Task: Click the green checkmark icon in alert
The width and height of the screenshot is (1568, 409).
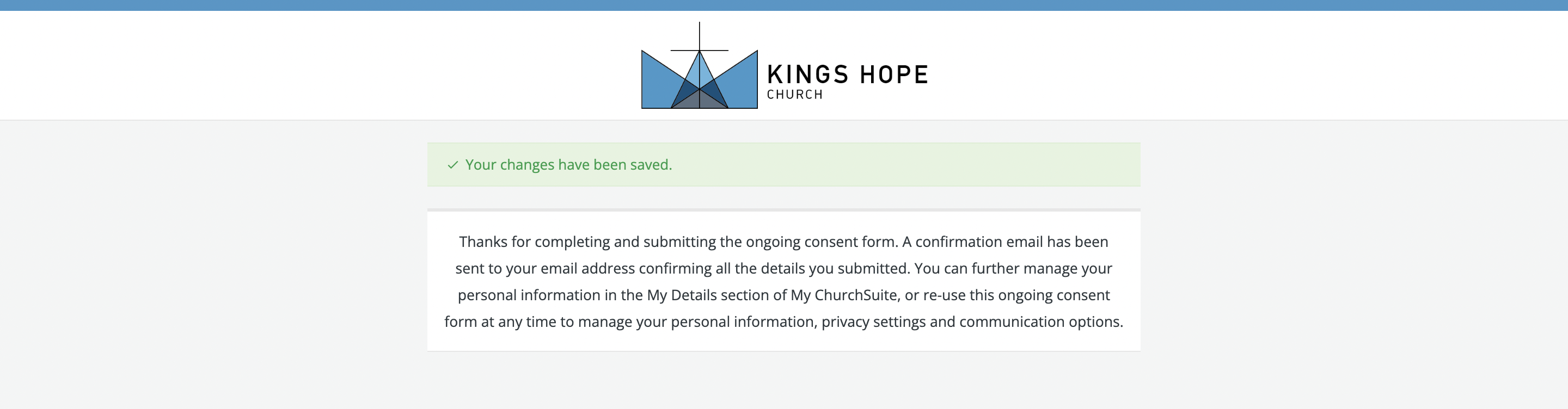Action: [452, 165]
